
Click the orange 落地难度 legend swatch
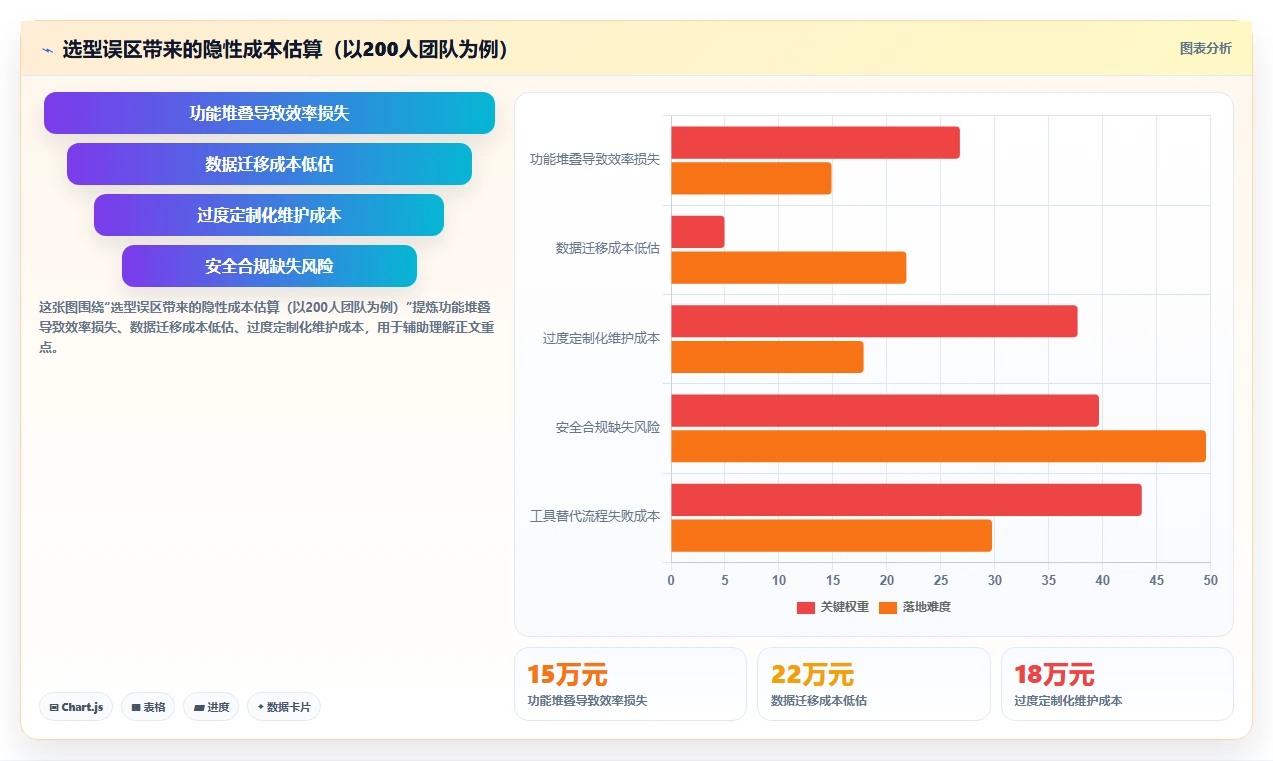888,607
